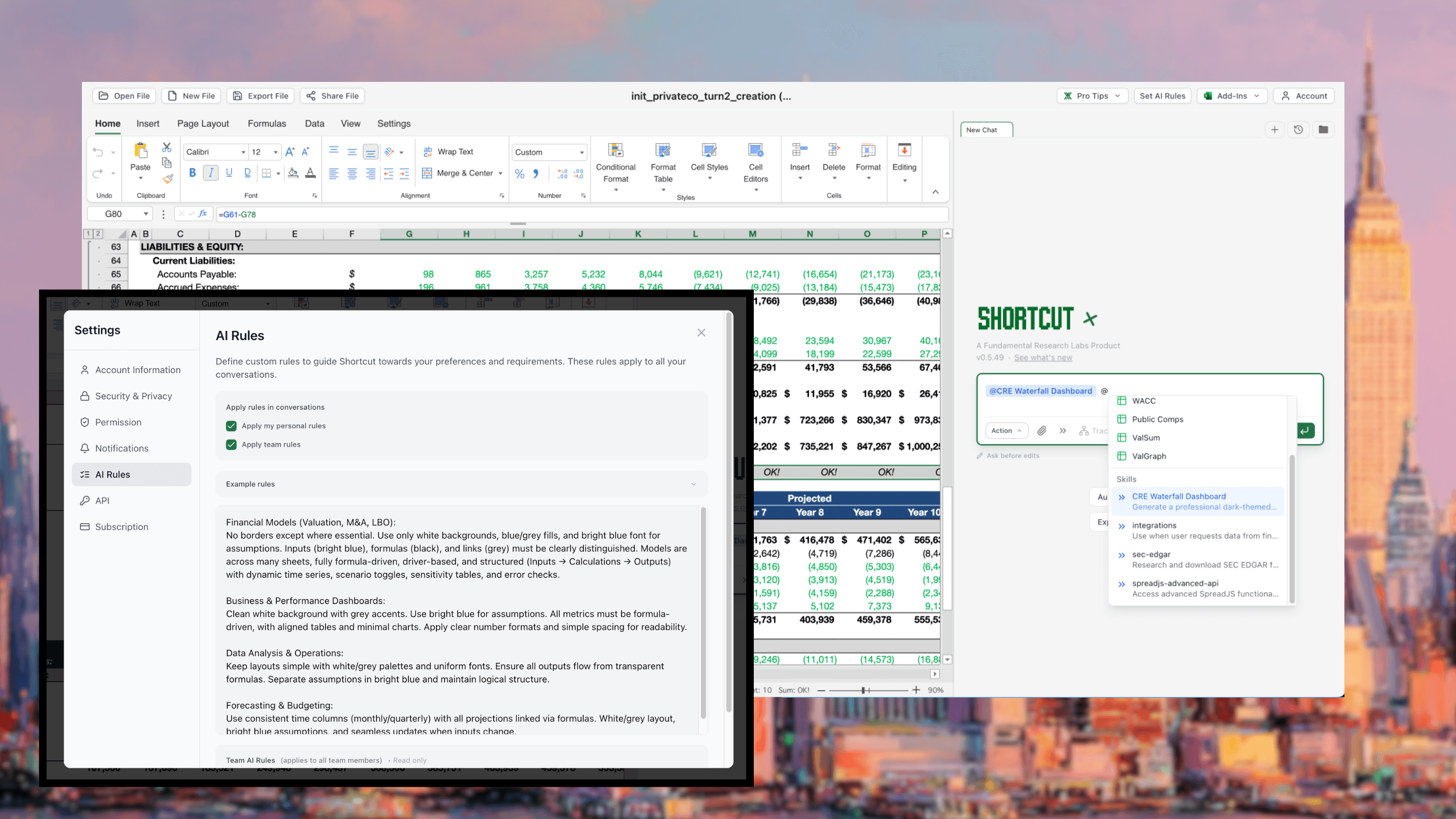This screenshot has width=1456, height=819.
Task: Toggle outline level 1 button
Action: (88, 234)
